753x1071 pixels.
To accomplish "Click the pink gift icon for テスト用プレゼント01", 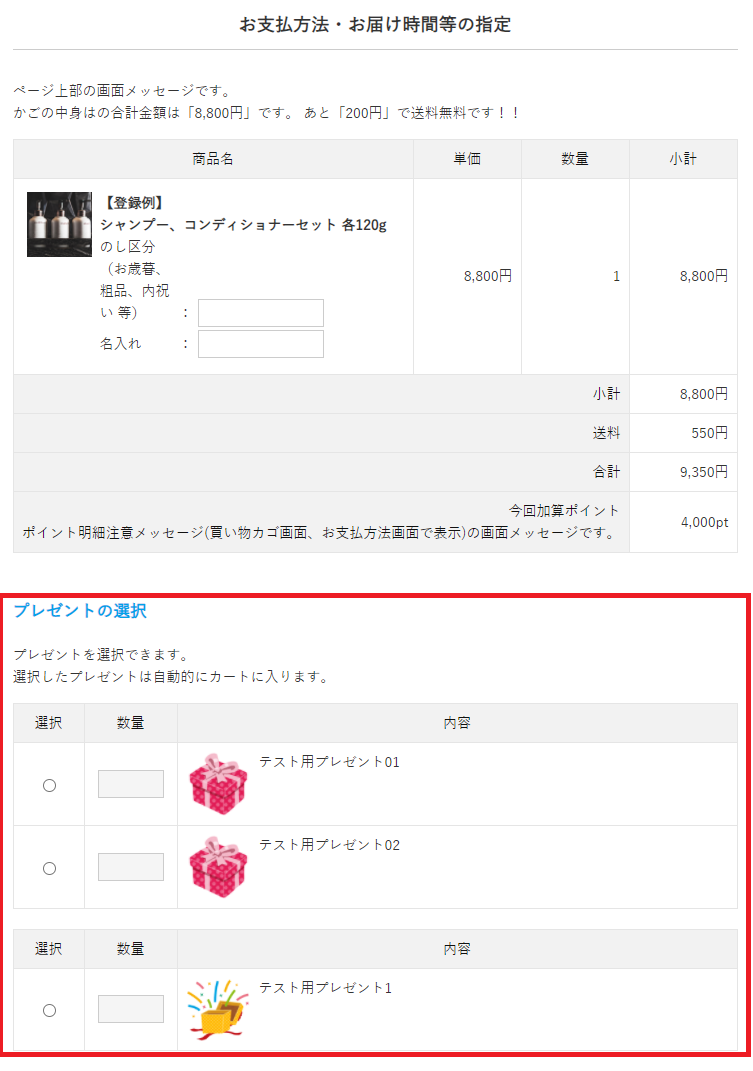I will point(217,784).
